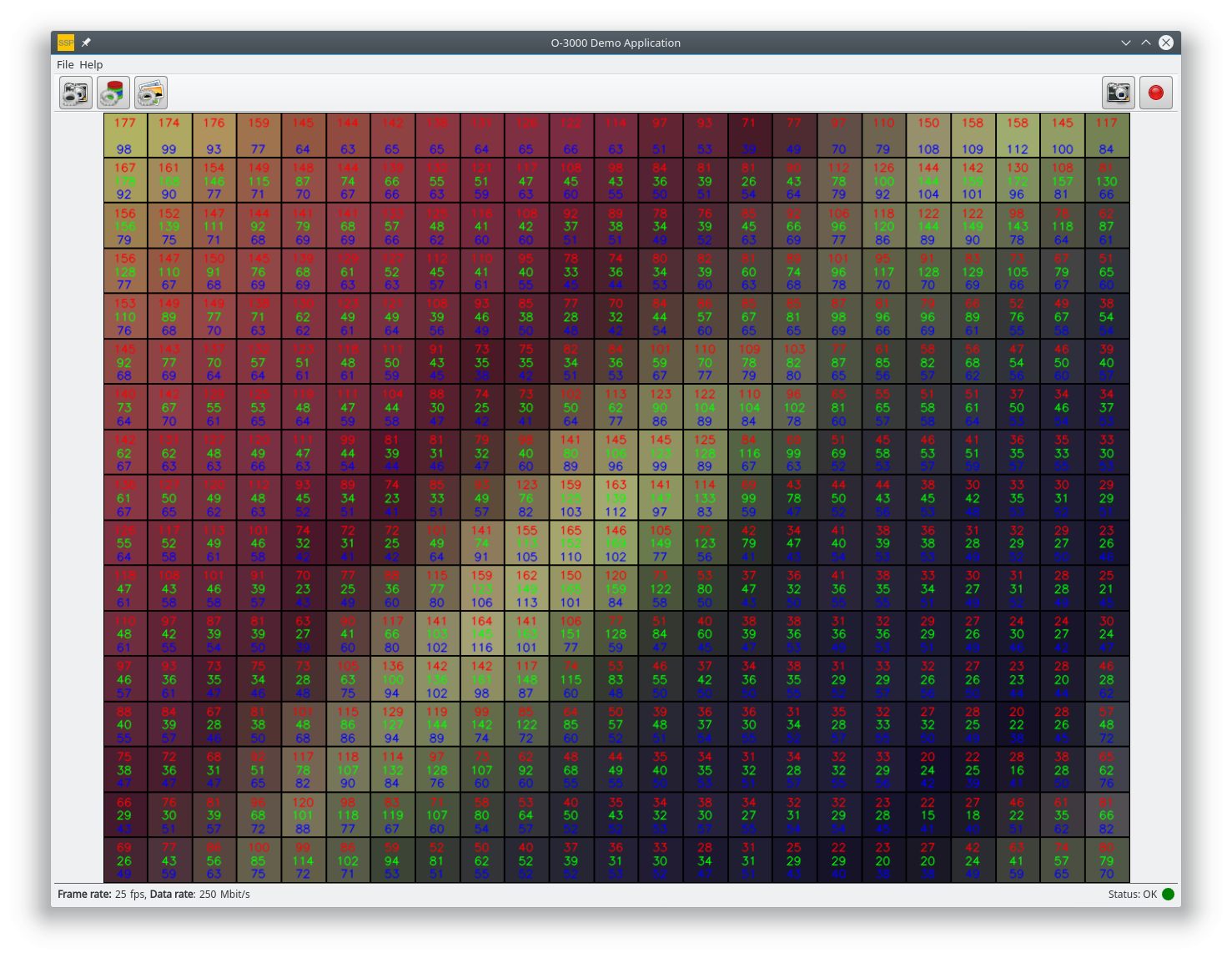Click the top-right grid cell showing 117 and 84
The width and height of the screenshot is (1232, 958).
click(x=1106, y=135)
